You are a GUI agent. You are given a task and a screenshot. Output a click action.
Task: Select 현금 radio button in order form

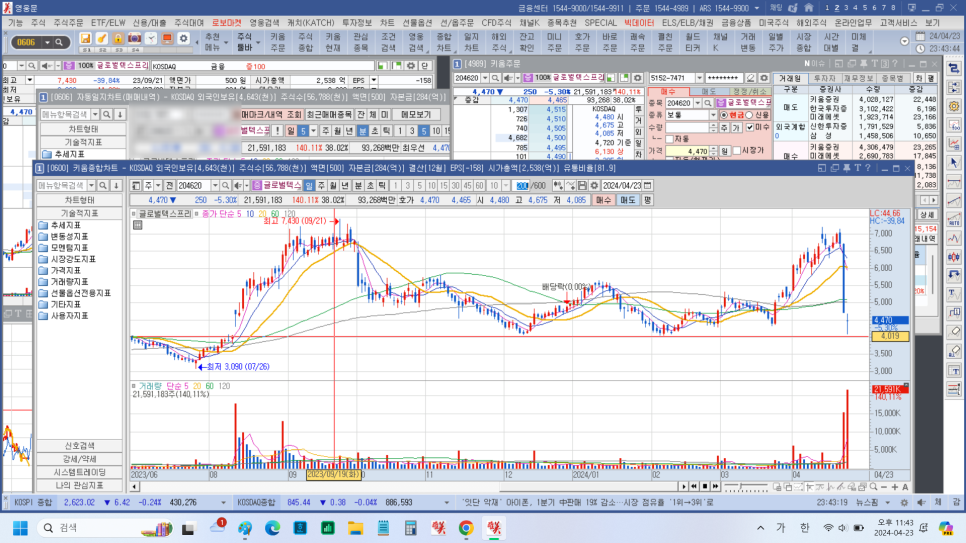(724, 115)
